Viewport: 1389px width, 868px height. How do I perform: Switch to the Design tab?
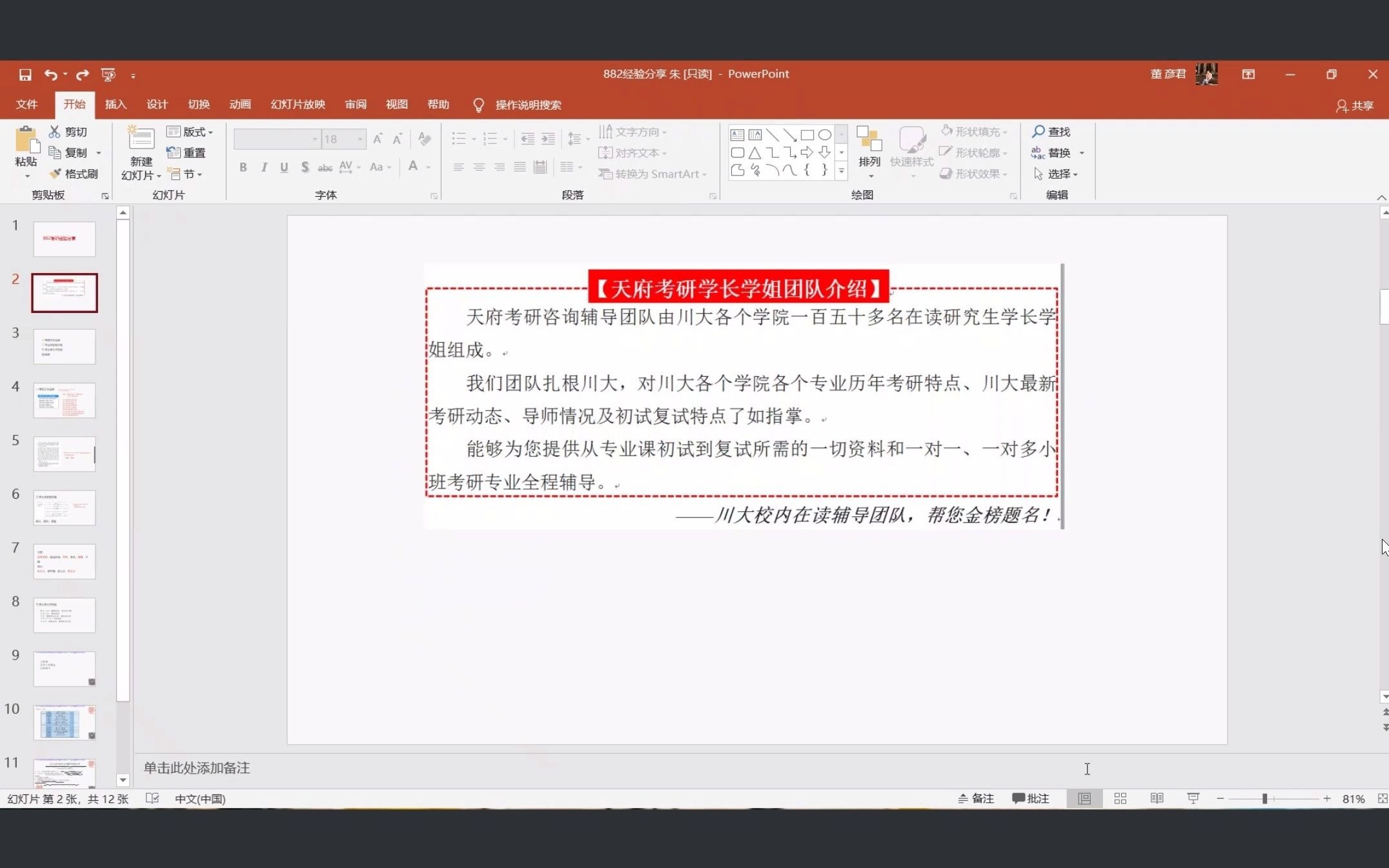[x=157, y=105]
